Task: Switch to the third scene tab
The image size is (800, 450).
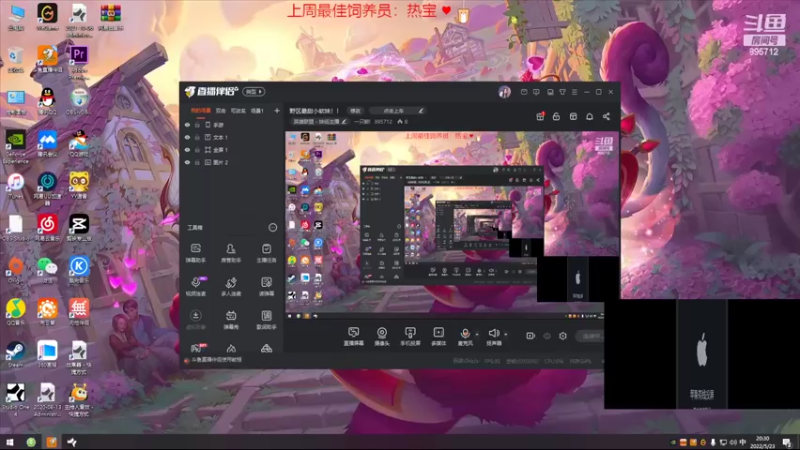Action: click(x=238, y=111)
